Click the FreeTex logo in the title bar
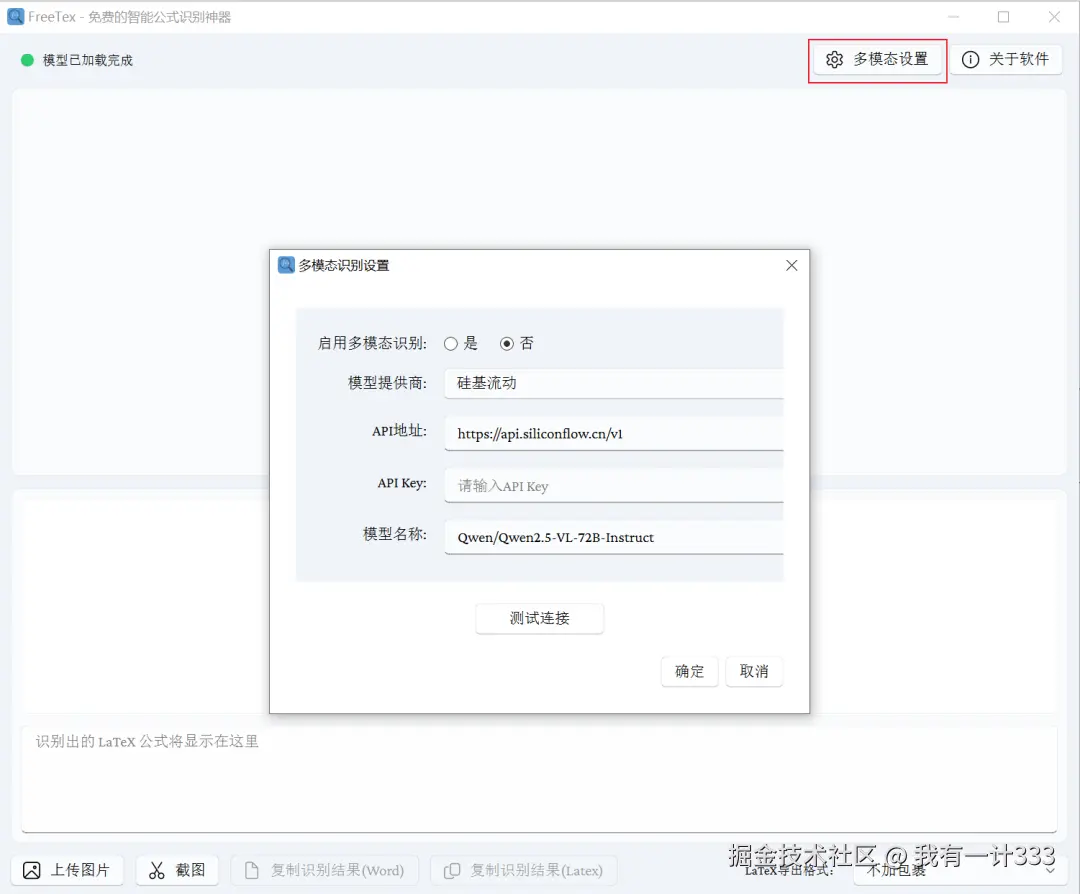This screenshot has height=894, width=1080. pyautogui.click(x=15, y=16)
